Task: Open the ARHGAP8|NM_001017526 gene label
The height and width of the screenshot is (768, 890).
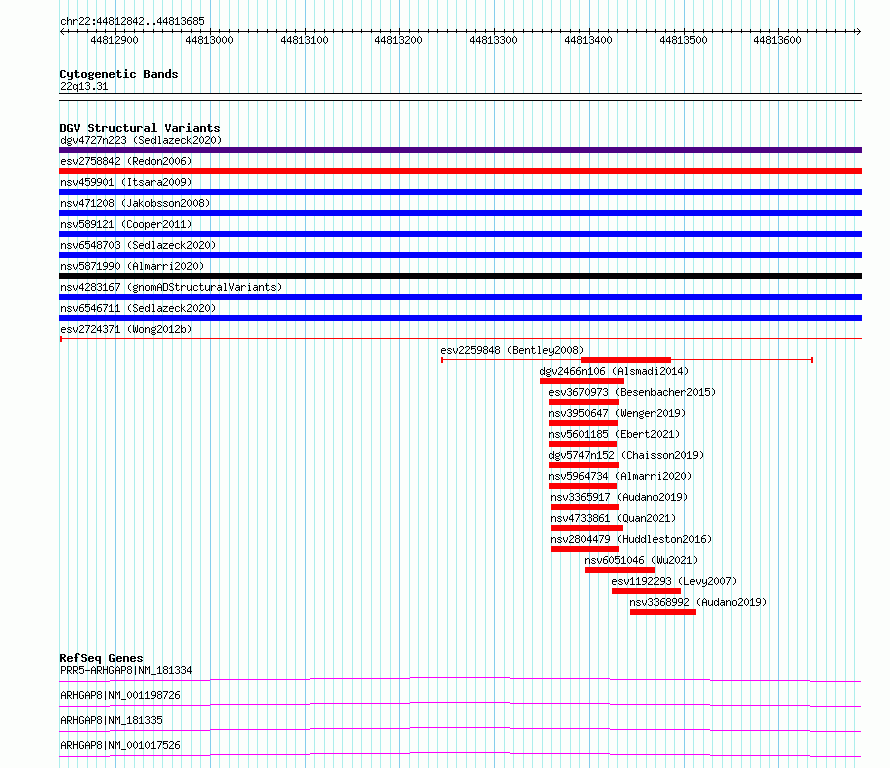Action: (x=120, y=745)
